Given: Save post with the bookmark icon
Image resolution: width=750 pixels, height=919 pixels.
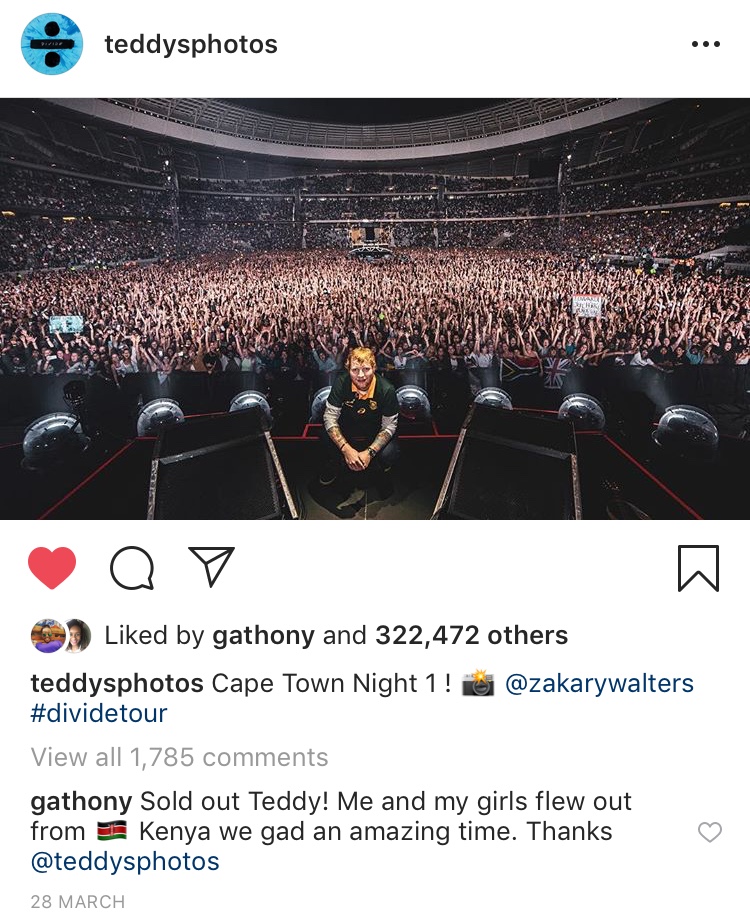Looking at the screenshot, I should (698, 568).
